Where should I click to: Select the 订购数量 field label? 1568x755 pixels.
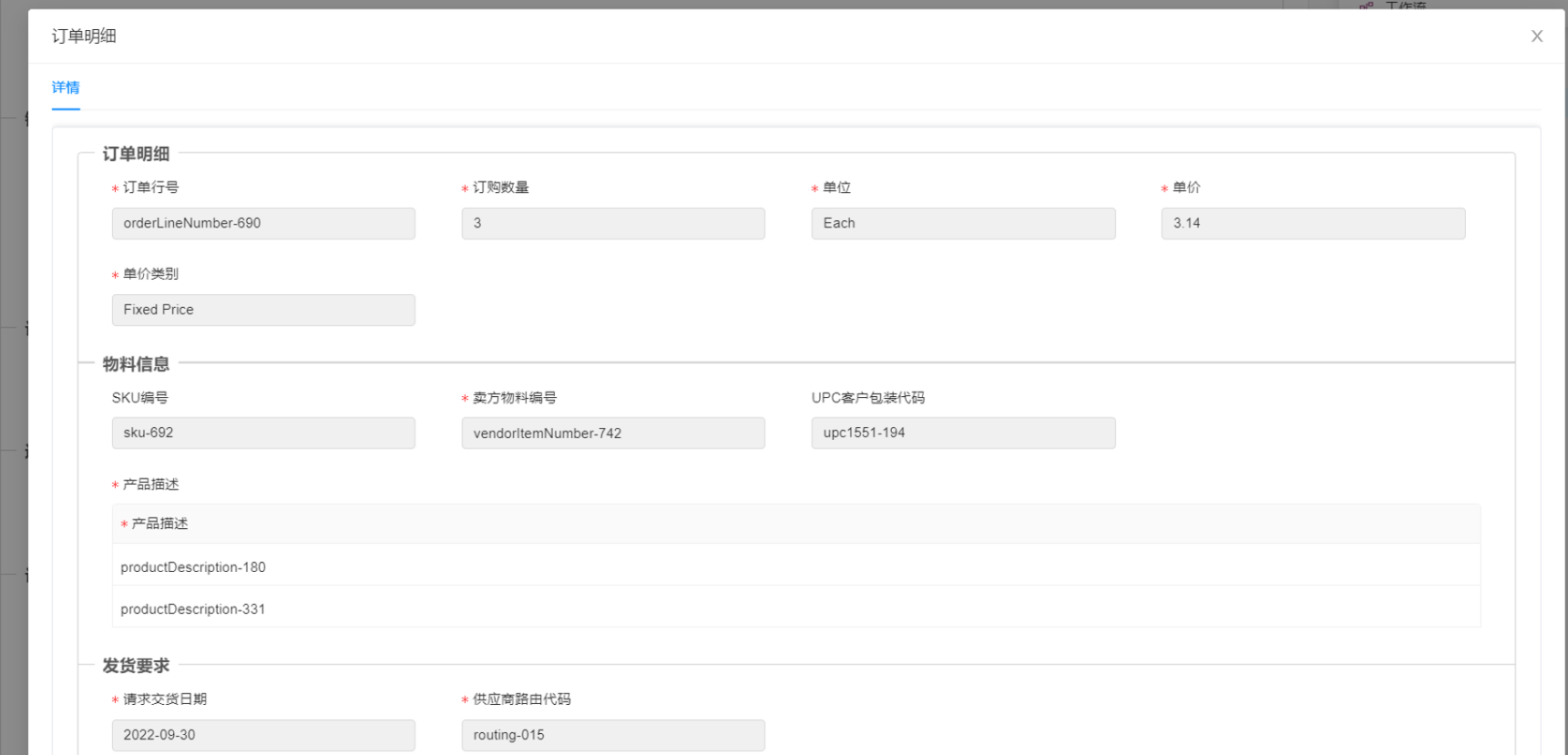501,187
